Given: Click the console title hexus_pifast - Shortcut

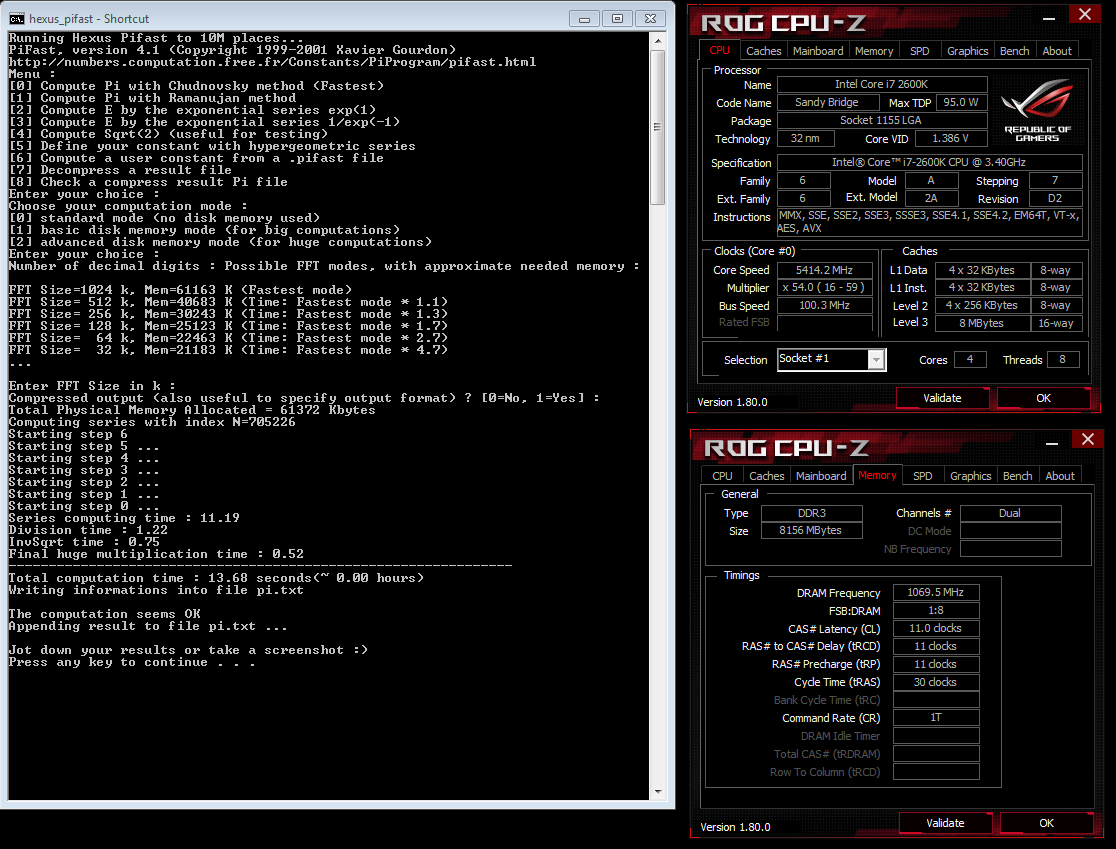Looking at the screenshot, I should (x=89, y=19).
